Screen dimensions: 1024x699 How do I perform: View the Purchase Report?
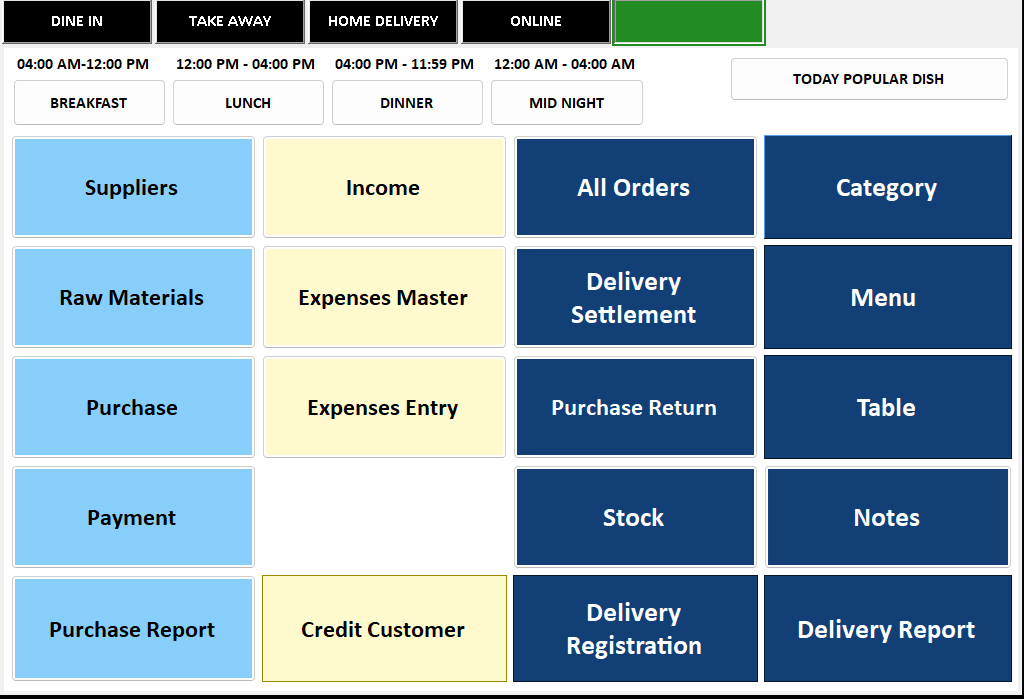click(133, 628)
